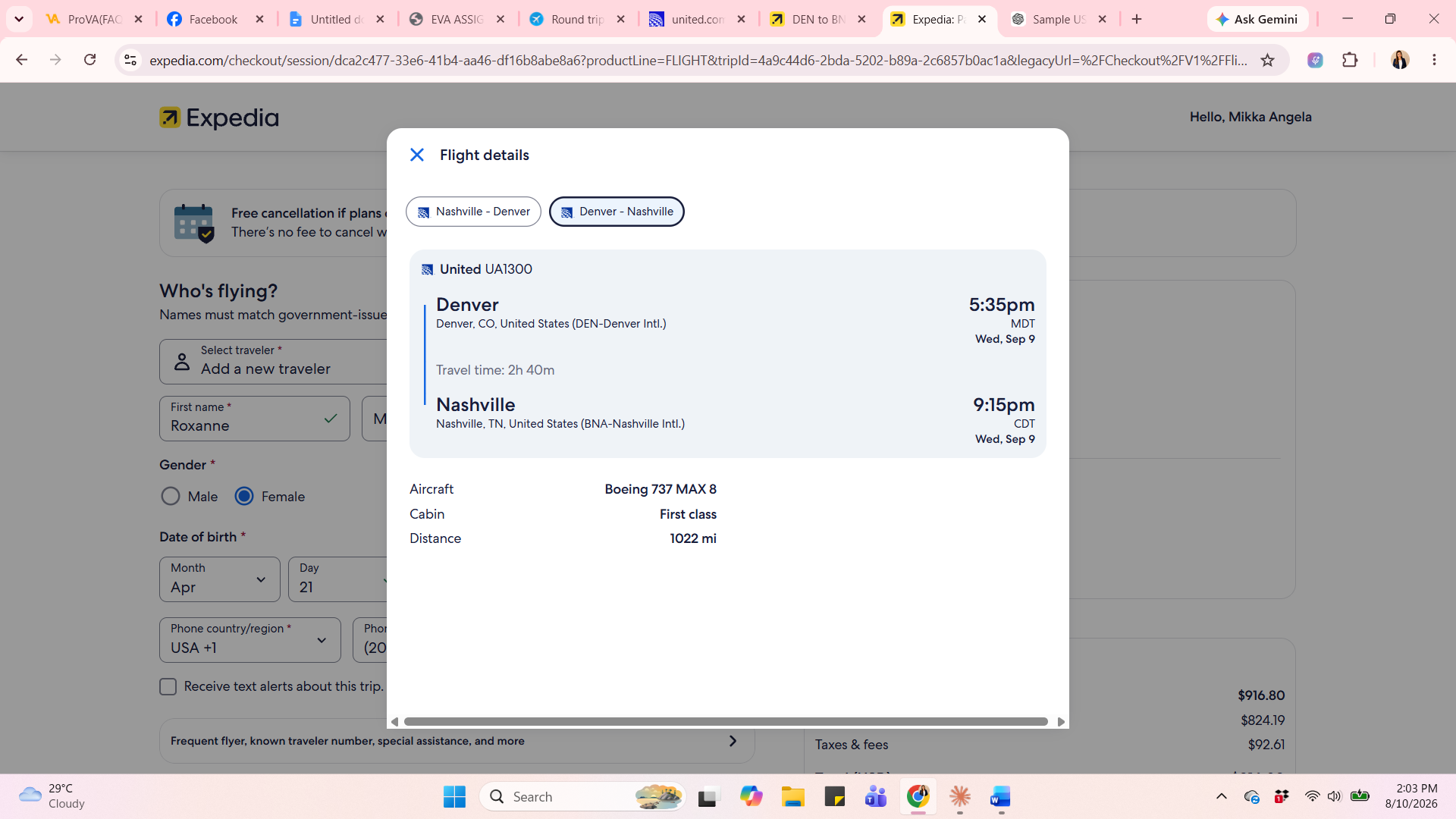Close the Sample US tab
Screen dimensions: 1456x819
[1103, 19]
